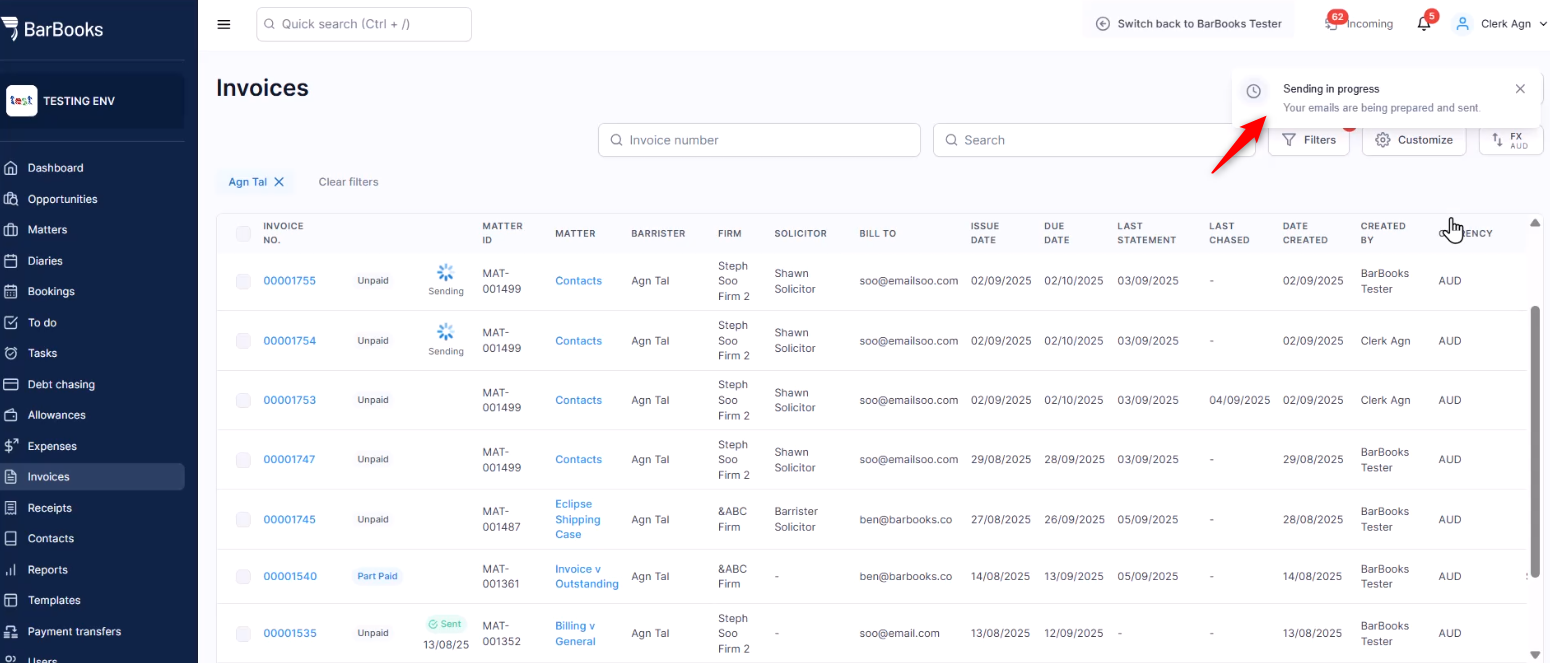Viewport: 1550px width, 663px height.
Task: Open the FX AUD currency selector
Action: tap(1511, 140)
